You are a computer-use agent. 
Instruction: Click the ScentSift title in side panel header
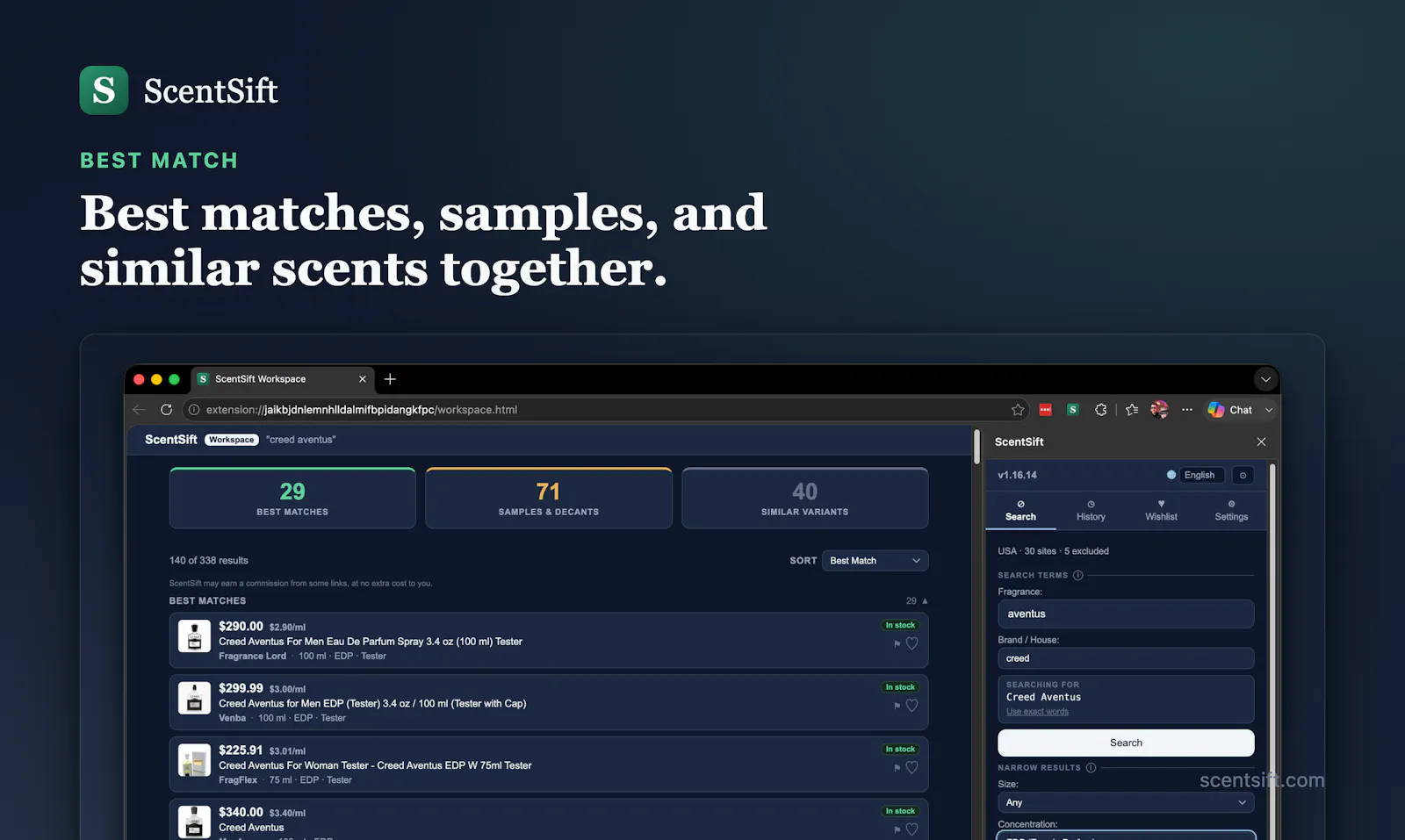click(1019, 442)
